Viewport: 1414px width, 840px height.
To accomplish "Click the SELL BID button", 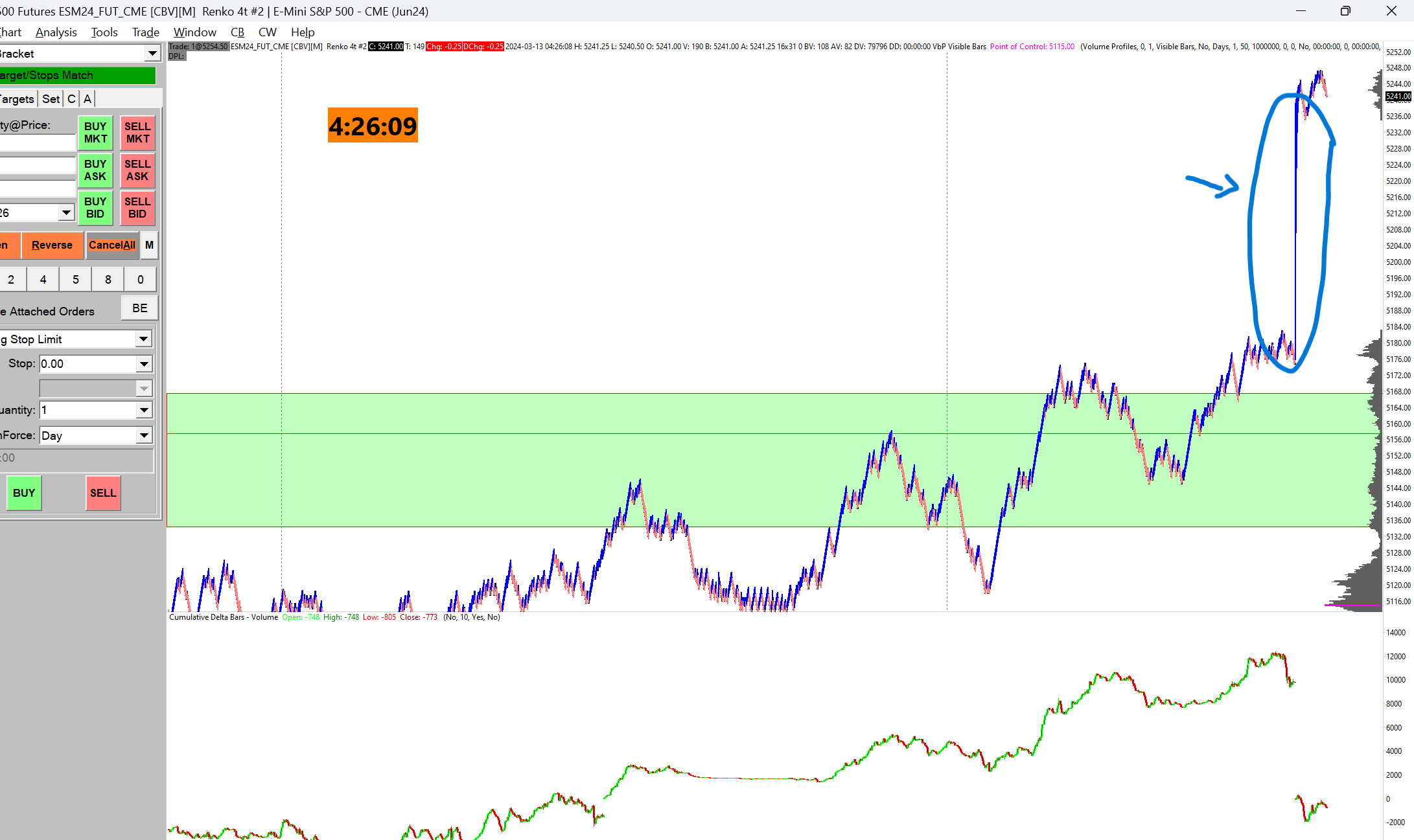I will pos(137,208).
